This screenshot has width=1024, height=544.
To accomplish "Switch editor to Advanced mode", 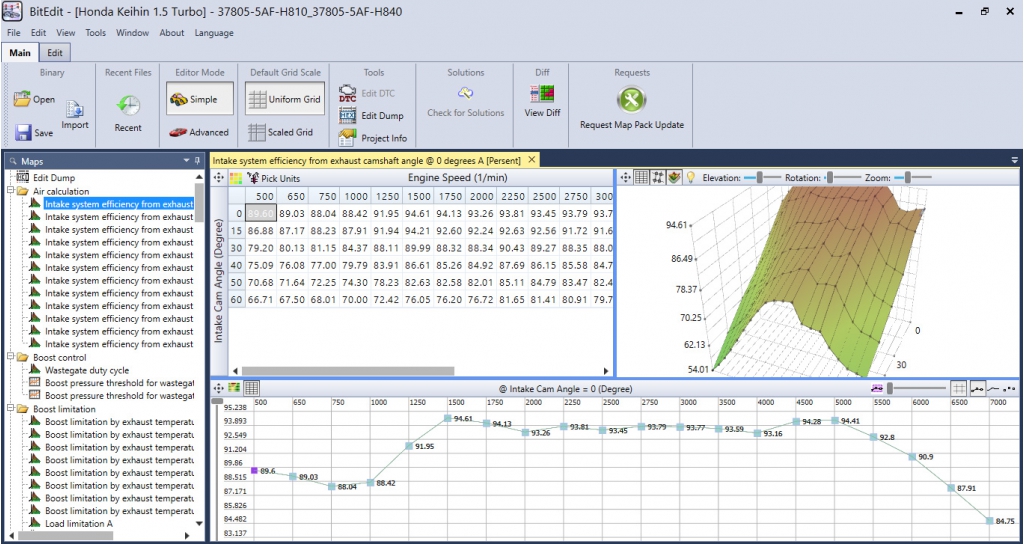I will (x=199, y=132).
